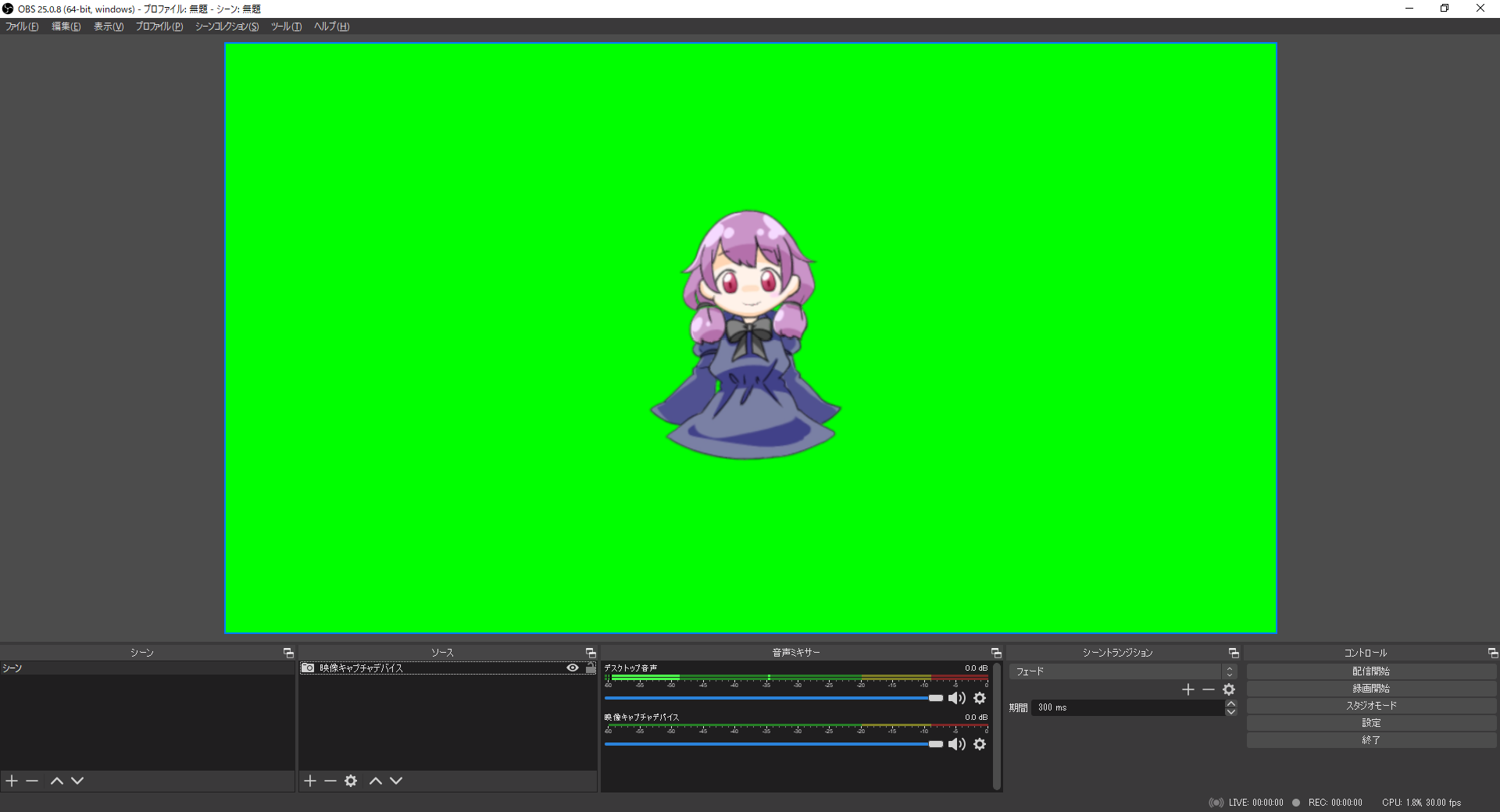Undock the 音声ミキサー panel
The width and height of the screenshot is (1500, 812).
996,653
